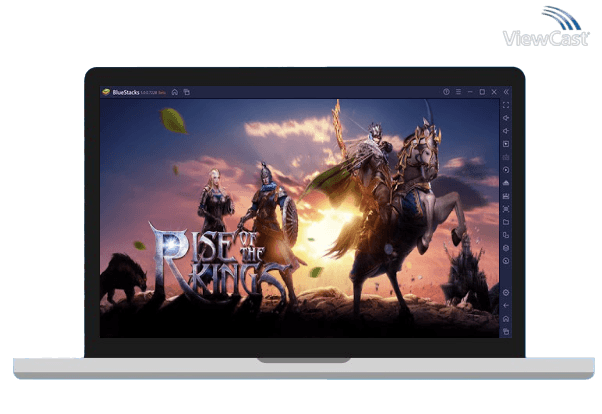Open the media folder icon
The height and width of the screenshot is (414, 602).
click(x=506, y=222)
